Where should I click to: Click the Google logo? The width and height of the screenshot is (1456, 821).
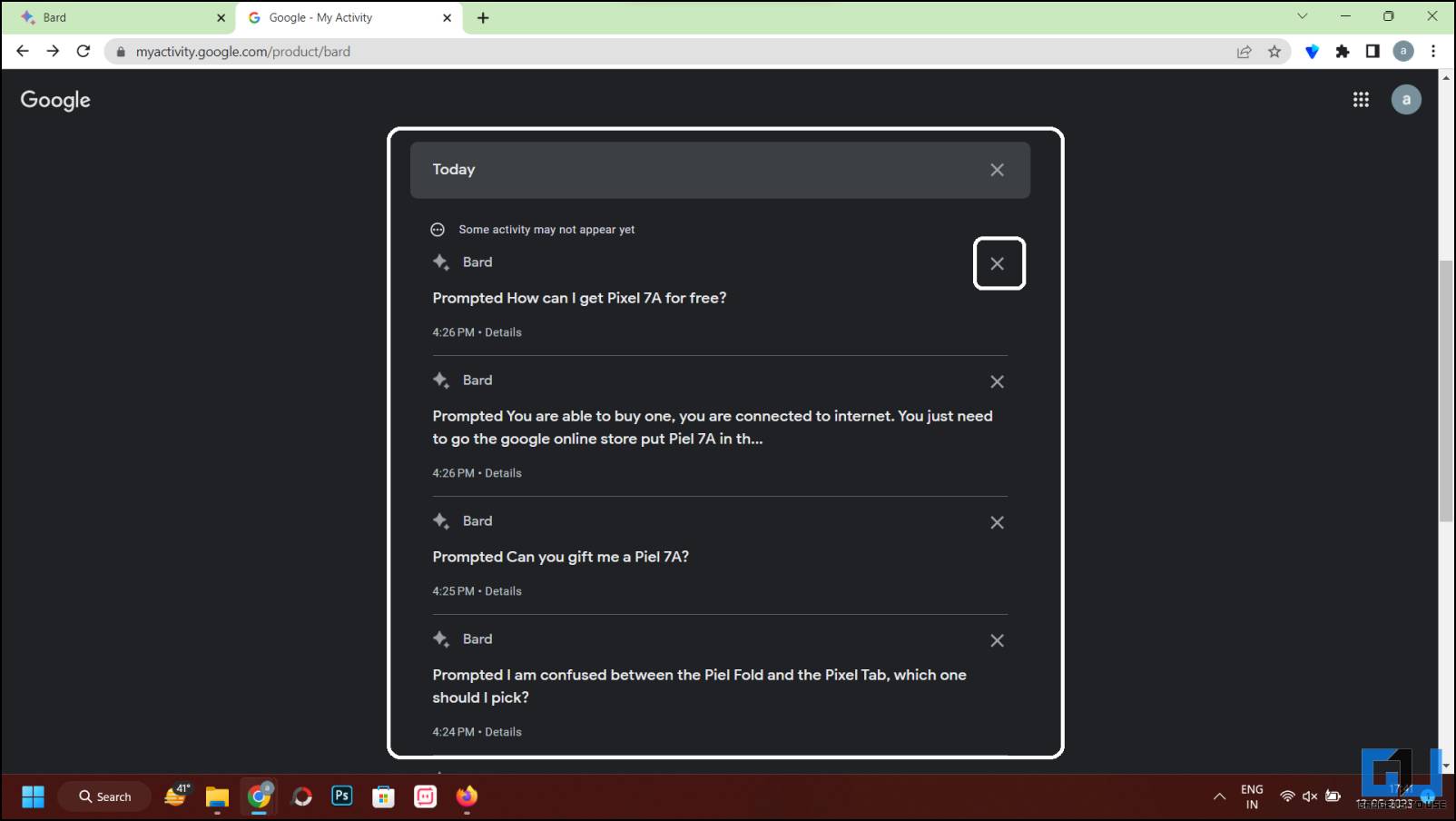(55, 100)
